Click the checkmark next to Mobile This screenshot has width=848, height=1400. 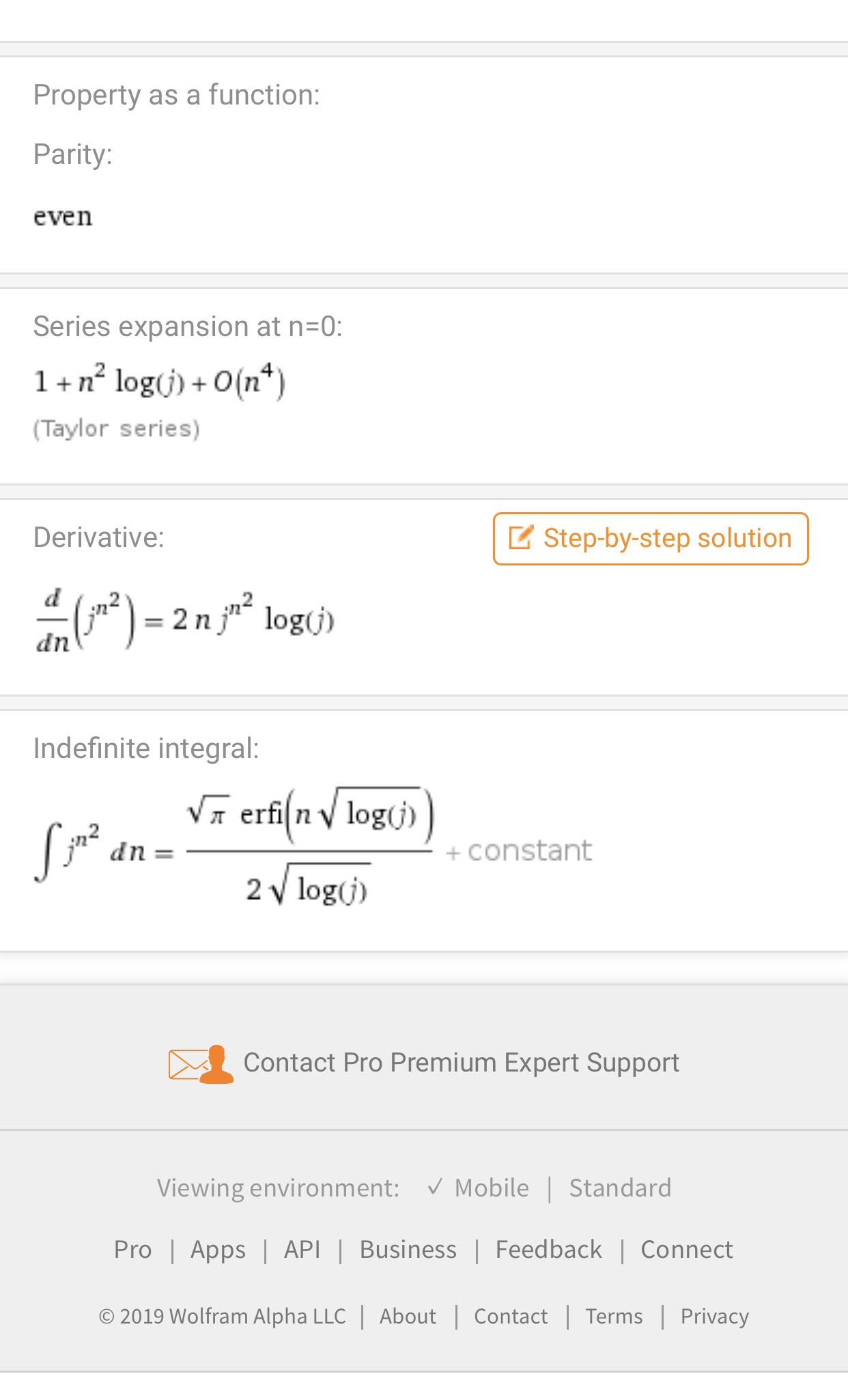(435, 1187)
